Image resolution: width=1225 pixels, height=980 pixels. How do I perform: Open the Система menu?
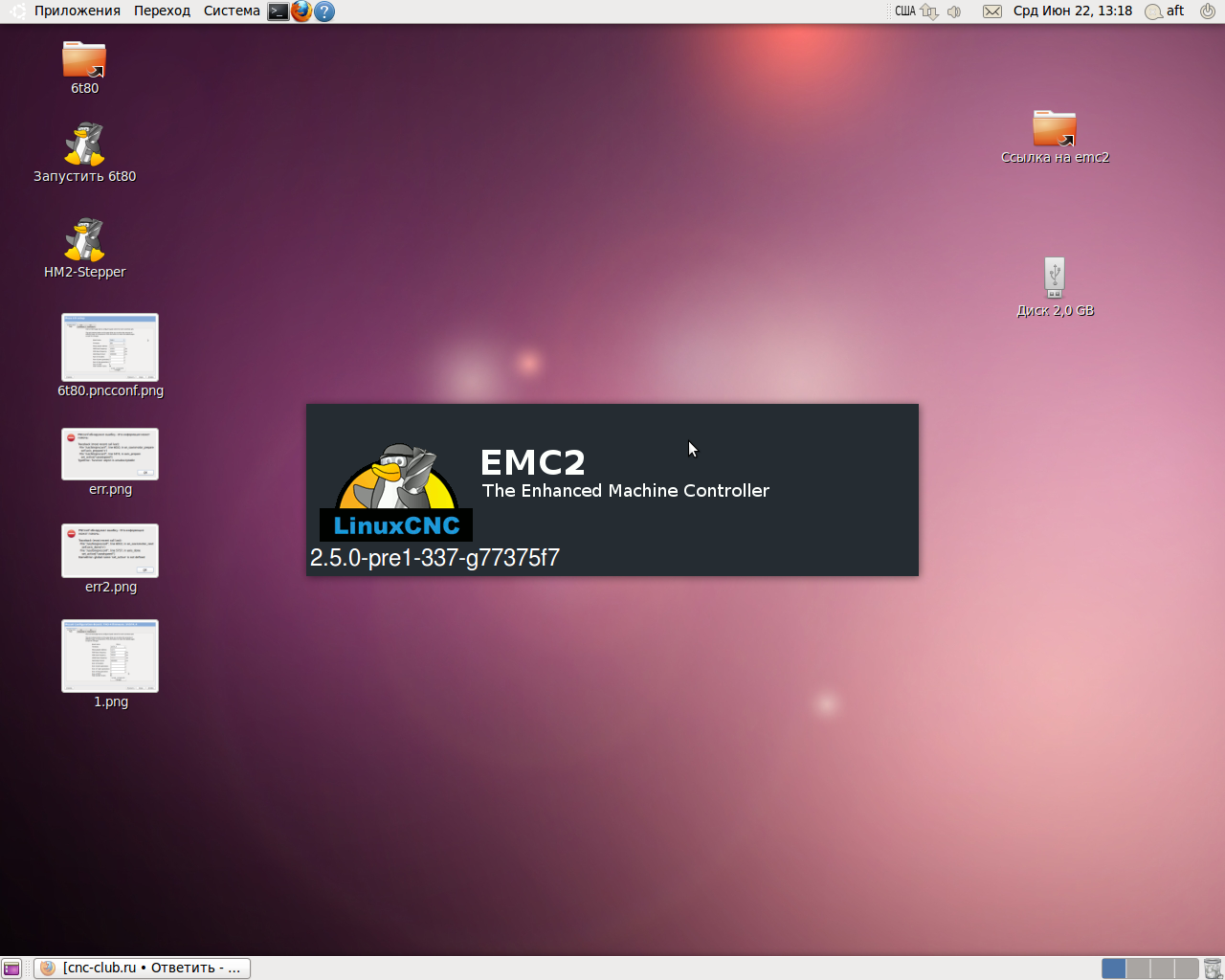[x=232, y=11]
